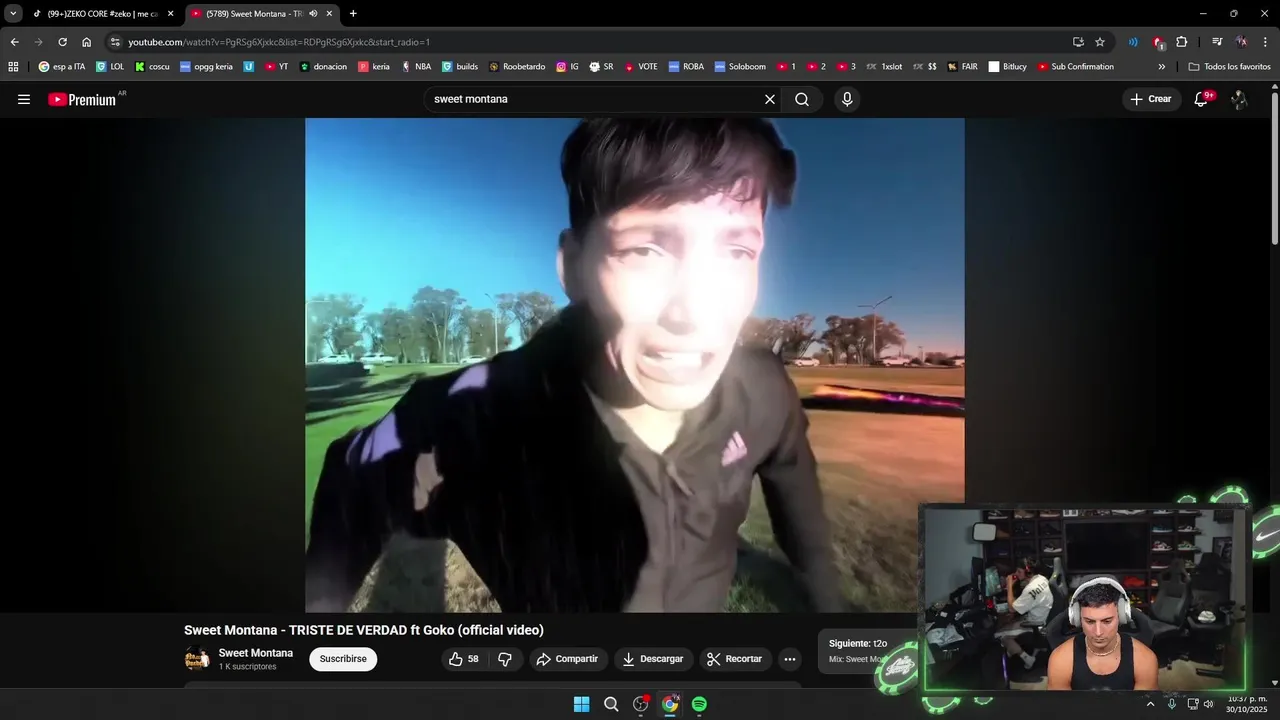Open the Chrome media control icon
This screenshot has width=1280, height=720.
tap(1217, 42)
